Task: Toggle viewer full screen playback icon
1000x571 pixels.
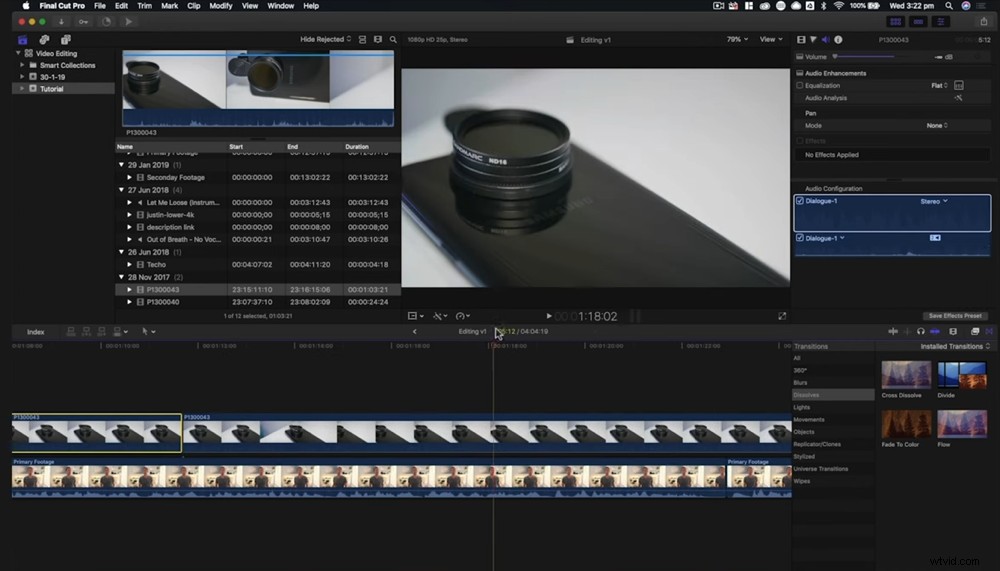Action: pyautogui.click(x=782, y=316)
